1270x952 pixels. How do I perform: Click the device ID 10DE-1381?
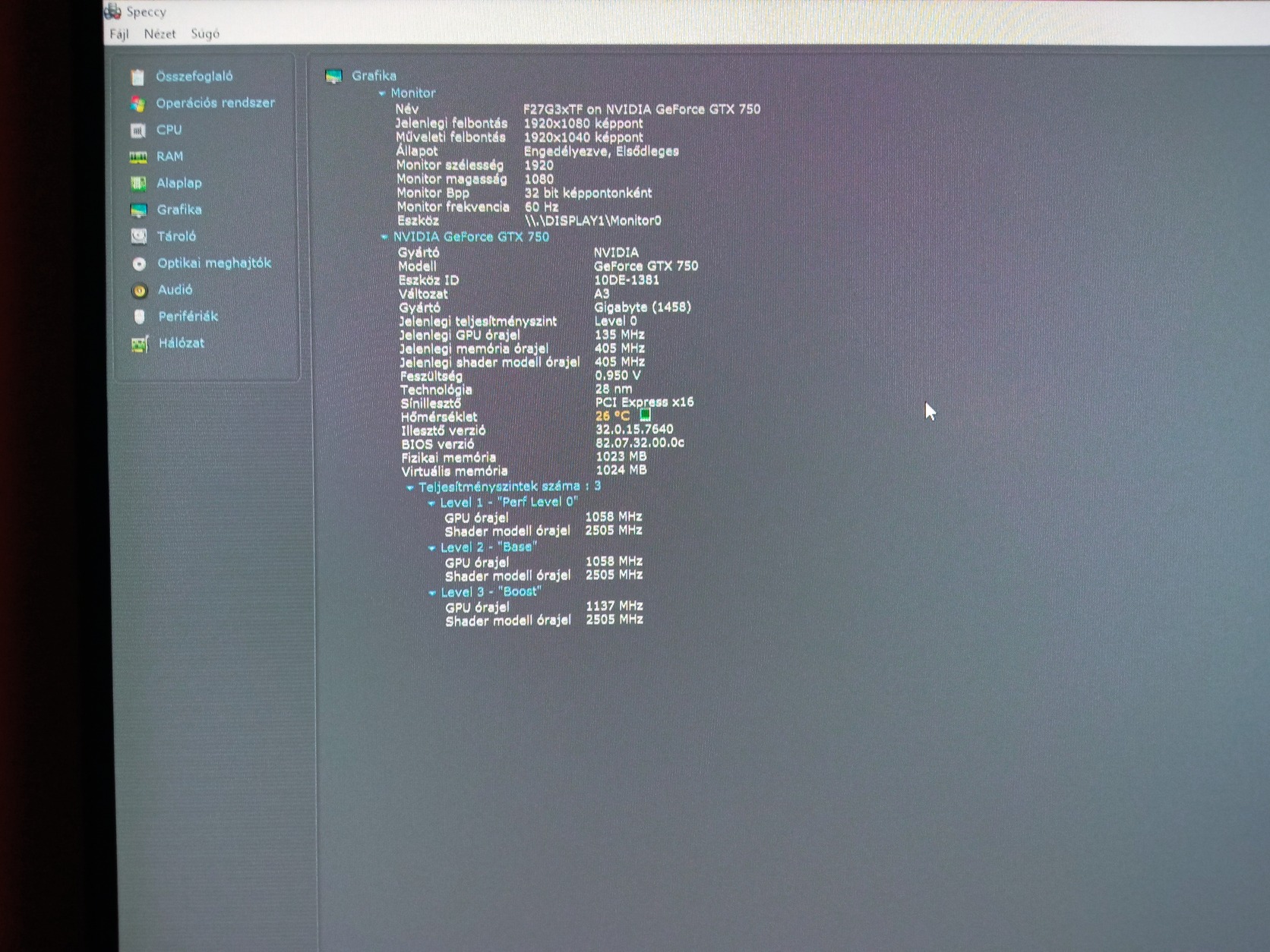(627, 280)
